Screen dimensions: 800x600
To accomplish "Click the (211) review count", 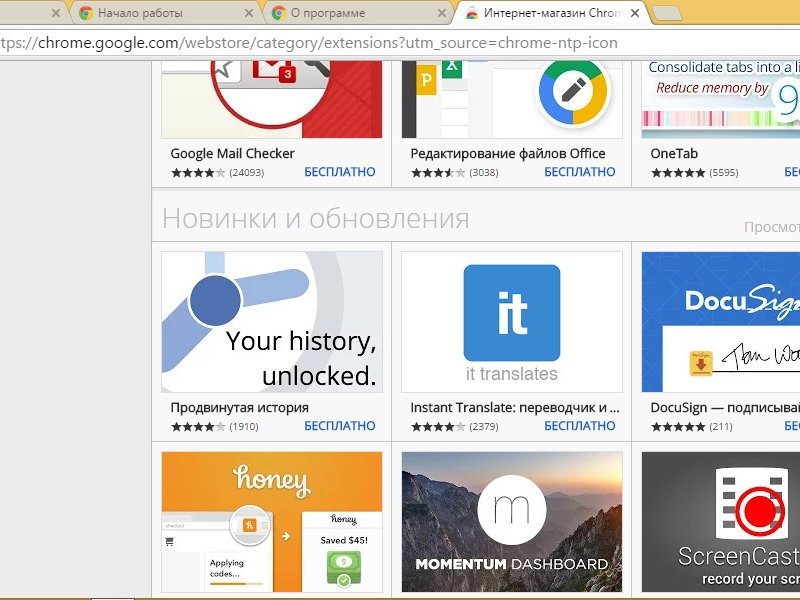I will coord(720,427).
